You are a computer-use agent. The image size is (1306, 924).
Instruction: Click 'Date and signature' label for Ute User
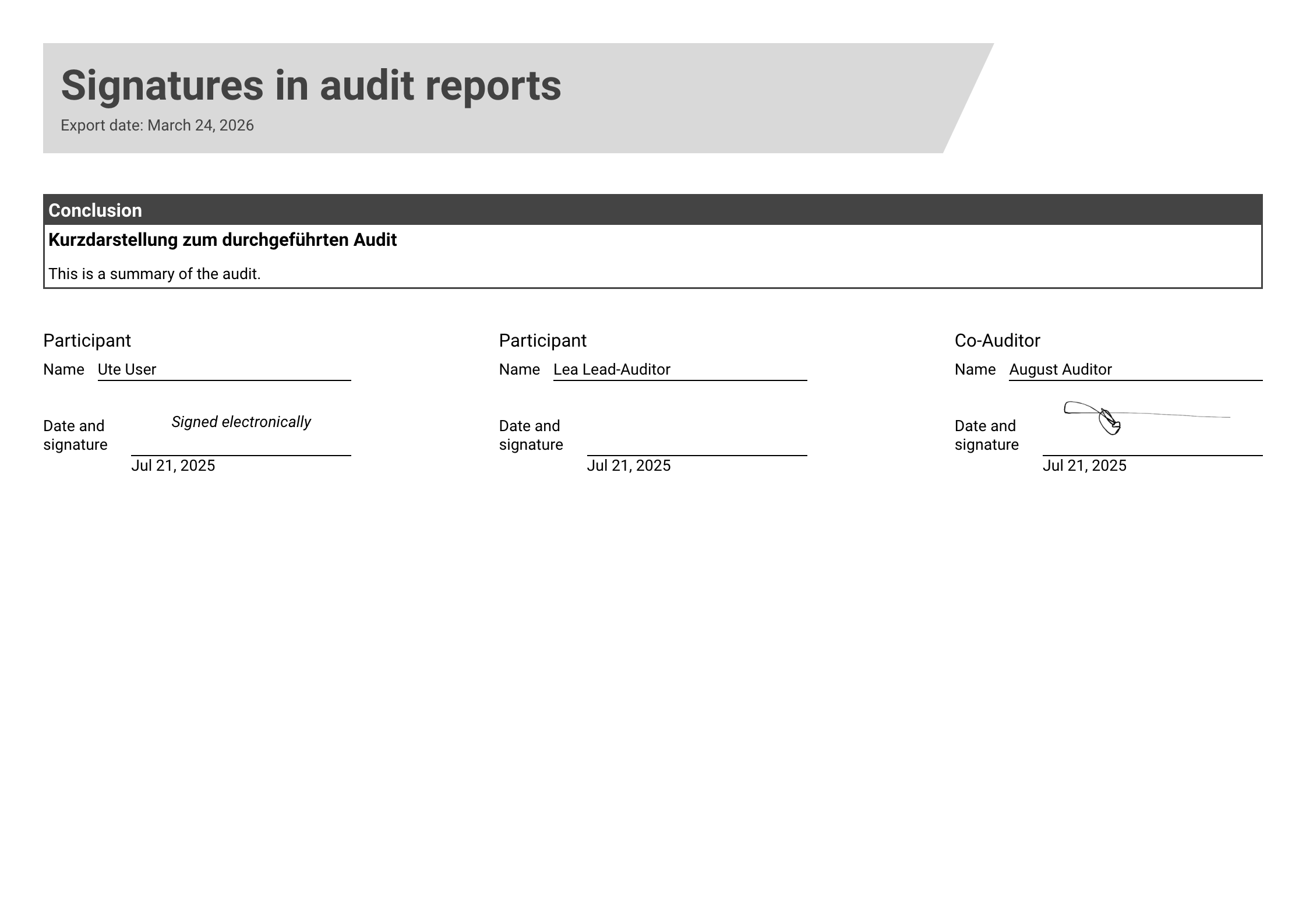75,435
